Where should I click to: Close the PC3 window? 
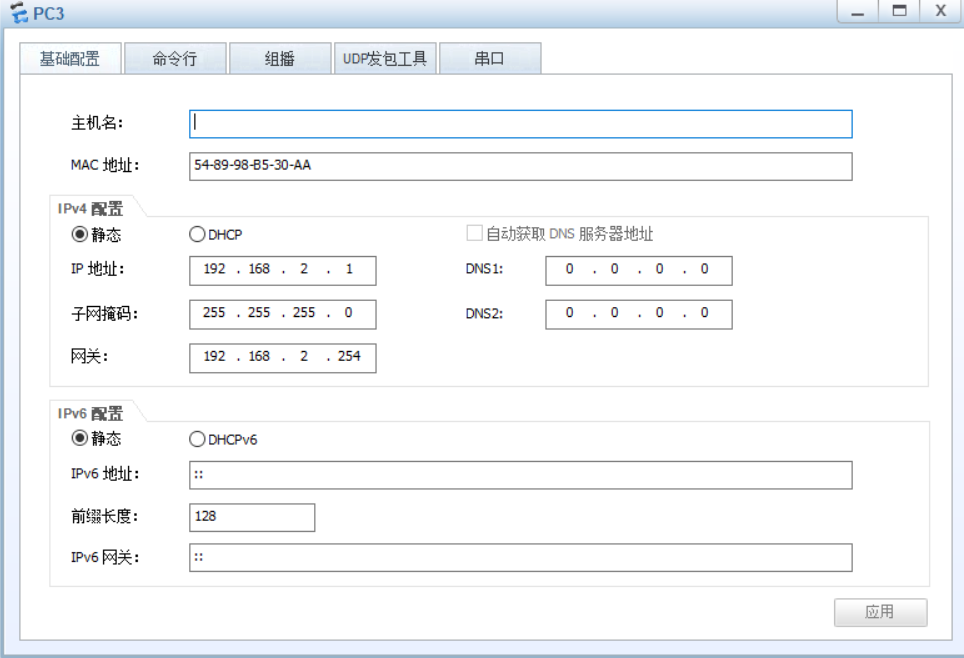tap(941, 12)
